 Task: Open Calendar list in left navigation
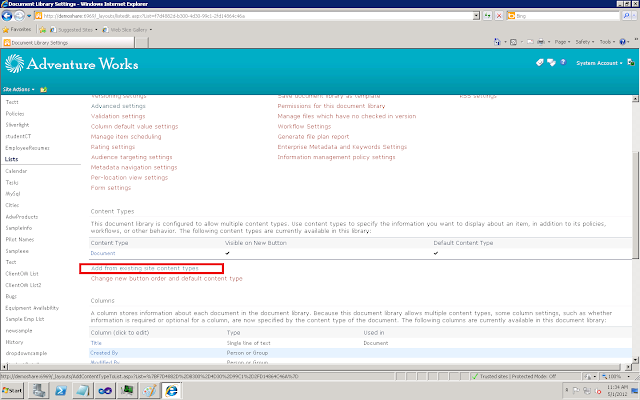[16, 171]
